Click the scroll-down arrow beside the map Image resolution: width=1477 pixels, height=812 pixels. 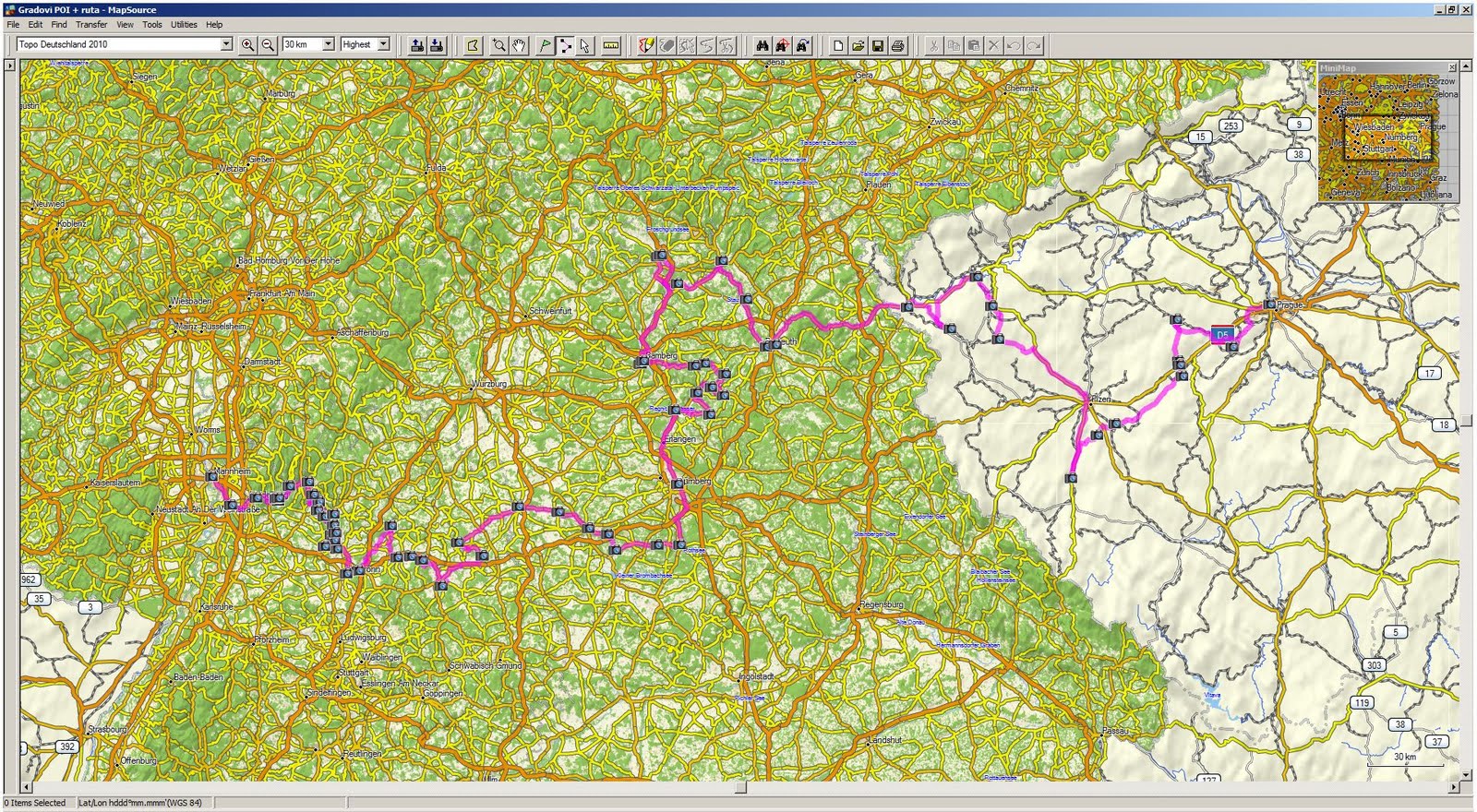[x=1468, y=775]
